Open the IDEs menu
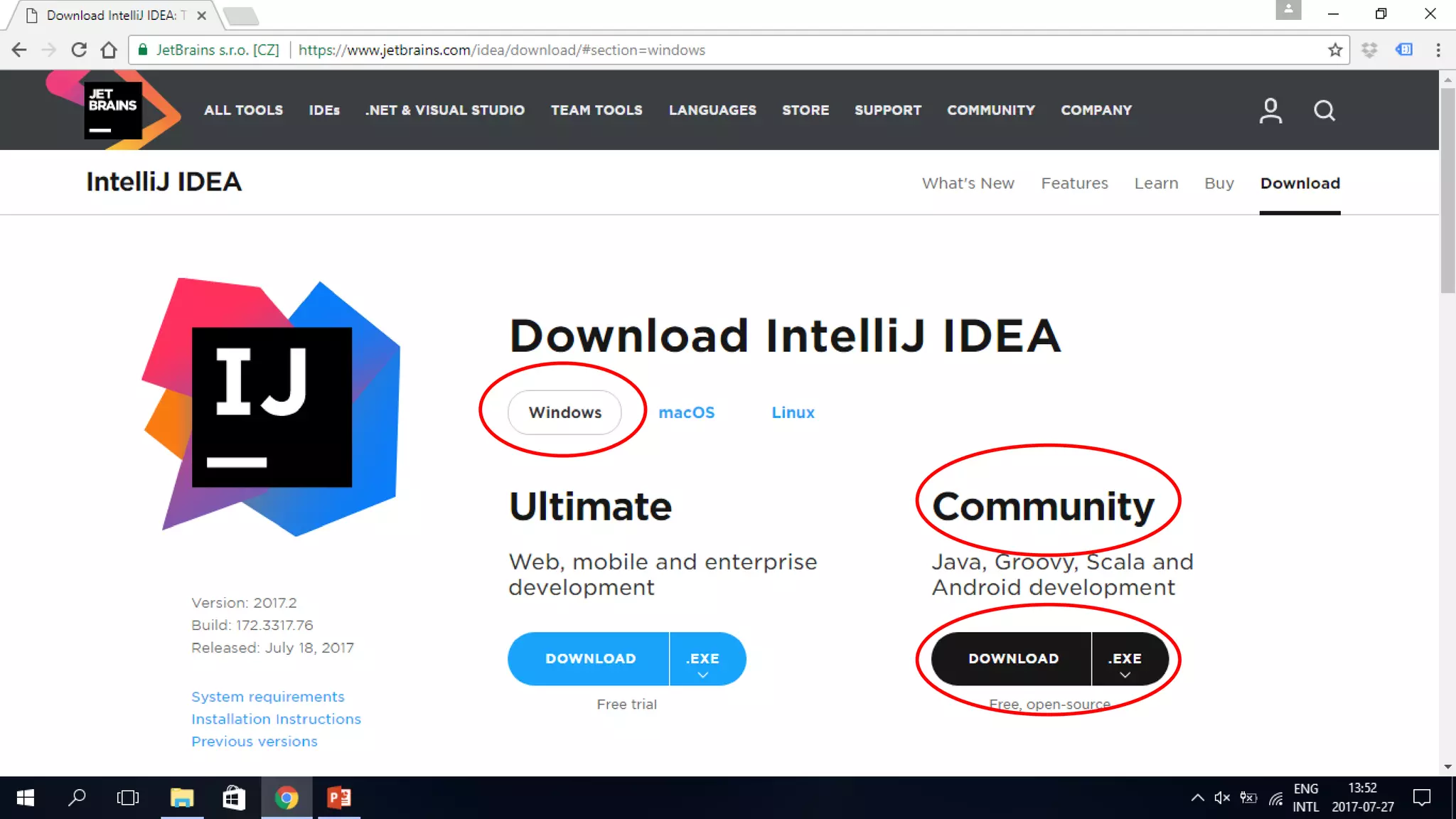1456x819 pixels. click(x=324, y=110)
